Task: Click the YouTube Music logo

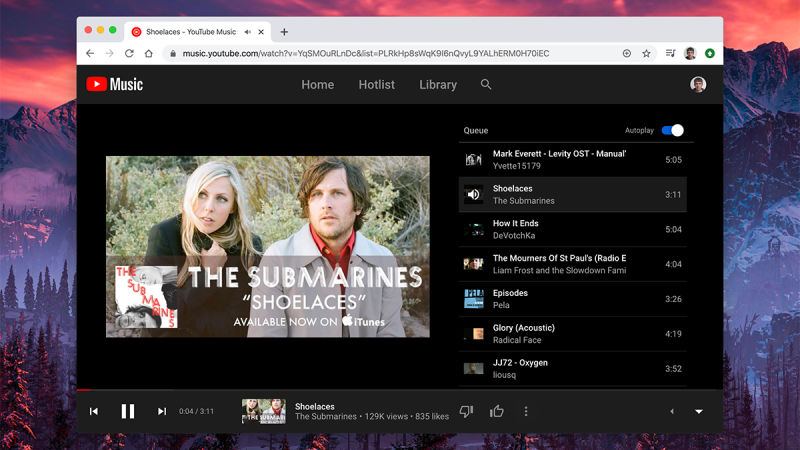Action: point(115,84)
